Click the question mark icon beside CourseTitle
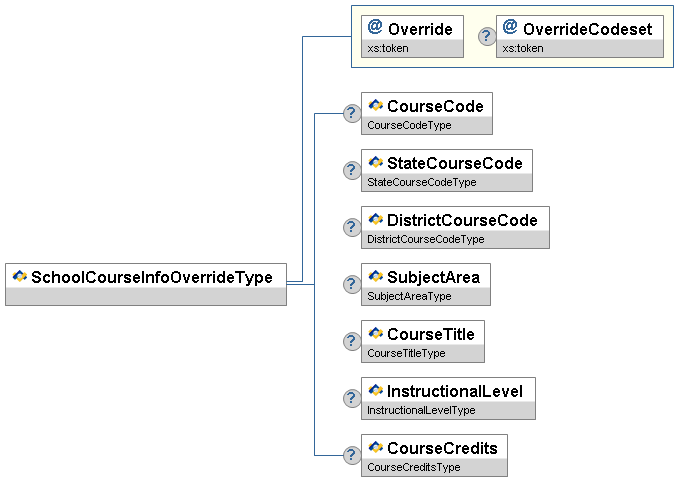Viewport: 678px width, 481px height. click(351, 341)
